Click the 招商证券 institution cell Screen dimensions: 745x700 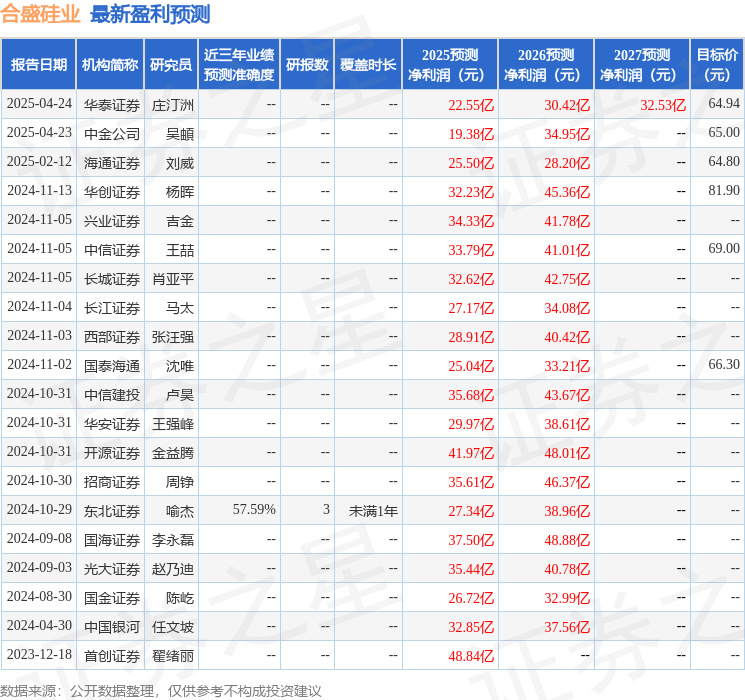[x=112, y=481]
